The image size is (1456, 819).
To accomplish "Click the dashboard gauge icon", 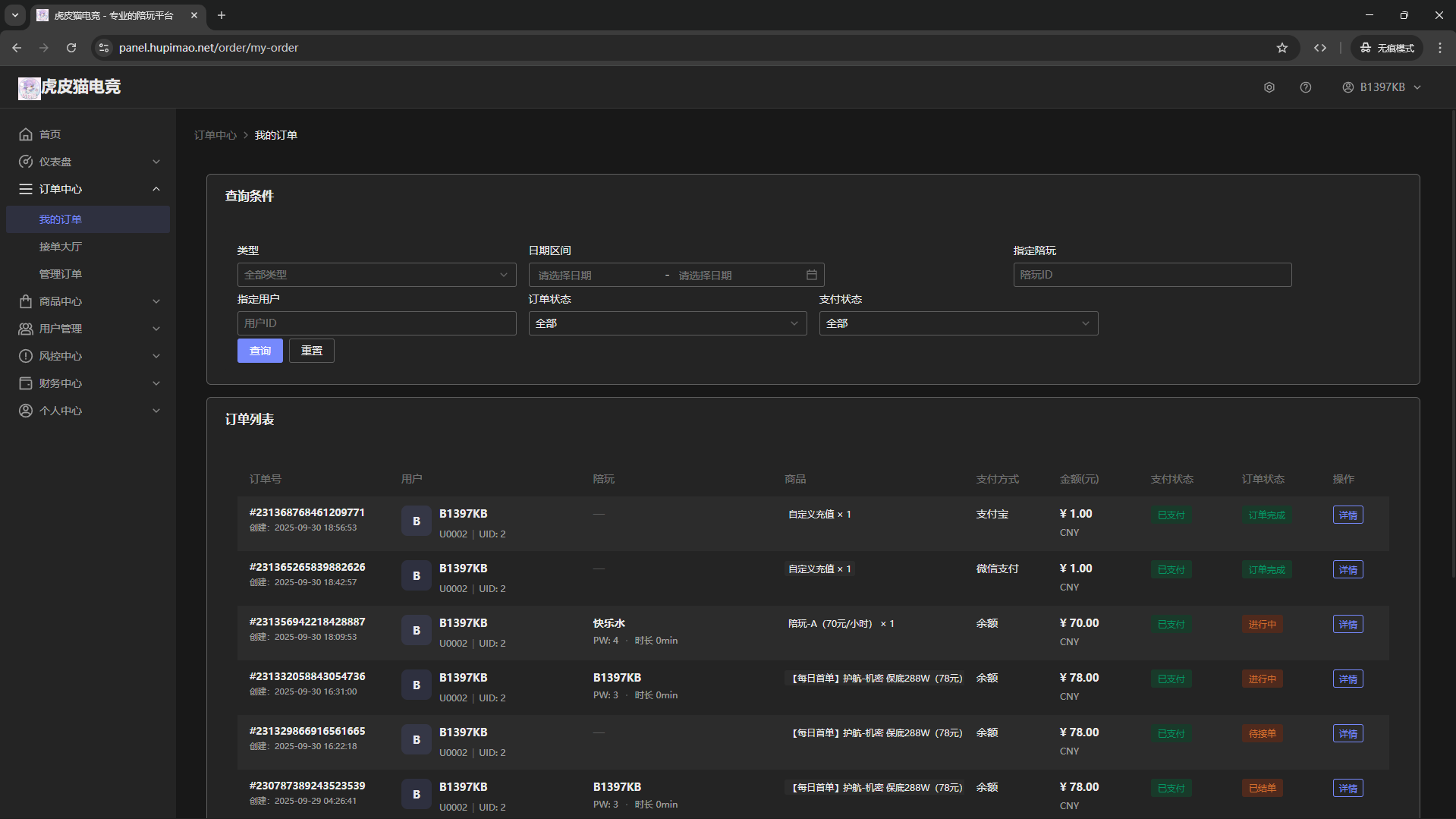I will point(26,162).
